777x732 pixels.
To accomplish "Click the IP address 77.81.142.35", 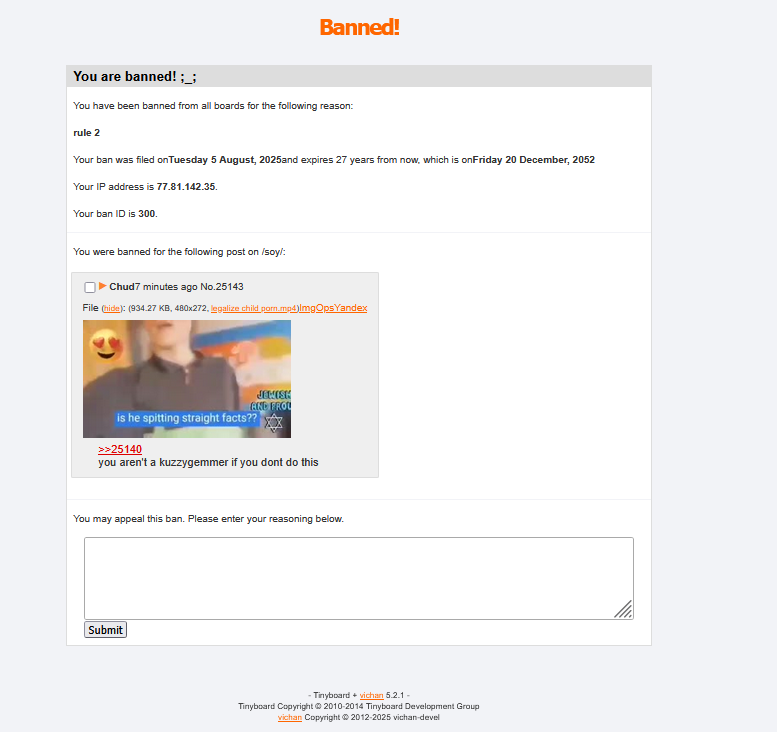I will point(186,187).
